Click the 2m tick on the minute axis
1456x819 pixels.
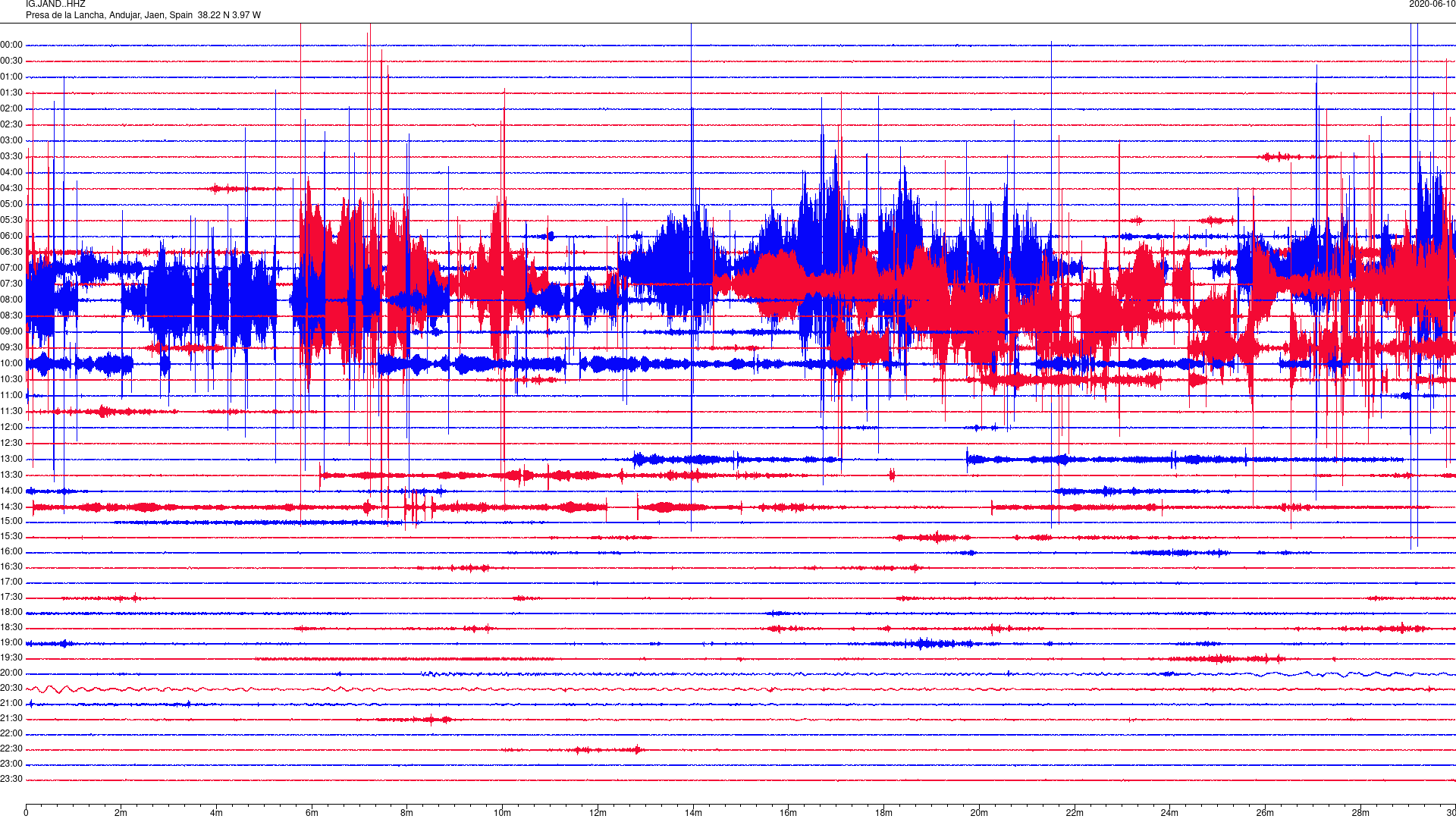[x=121, y=813]
